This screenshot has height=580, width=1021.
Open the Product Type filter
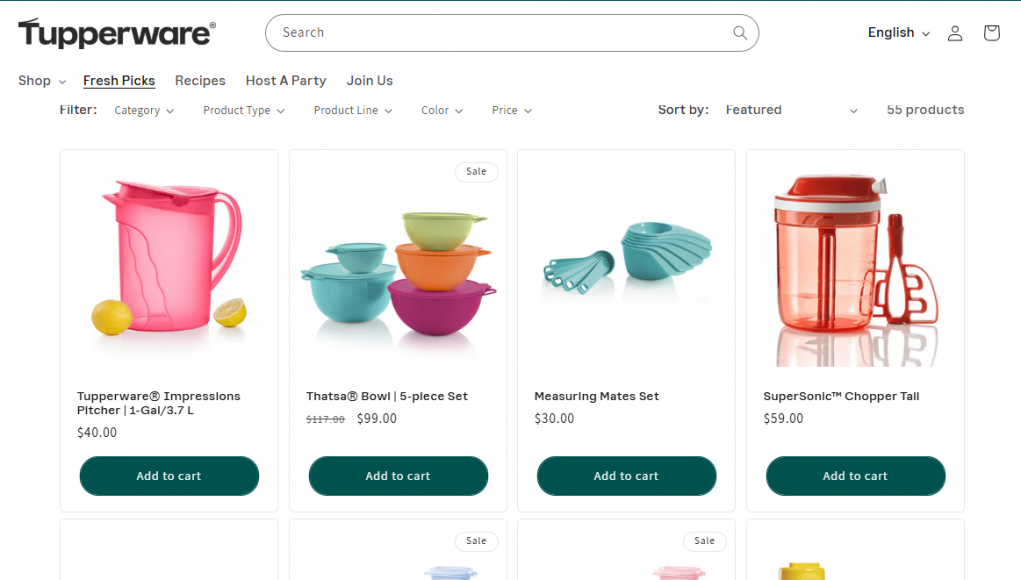(243, 111)
